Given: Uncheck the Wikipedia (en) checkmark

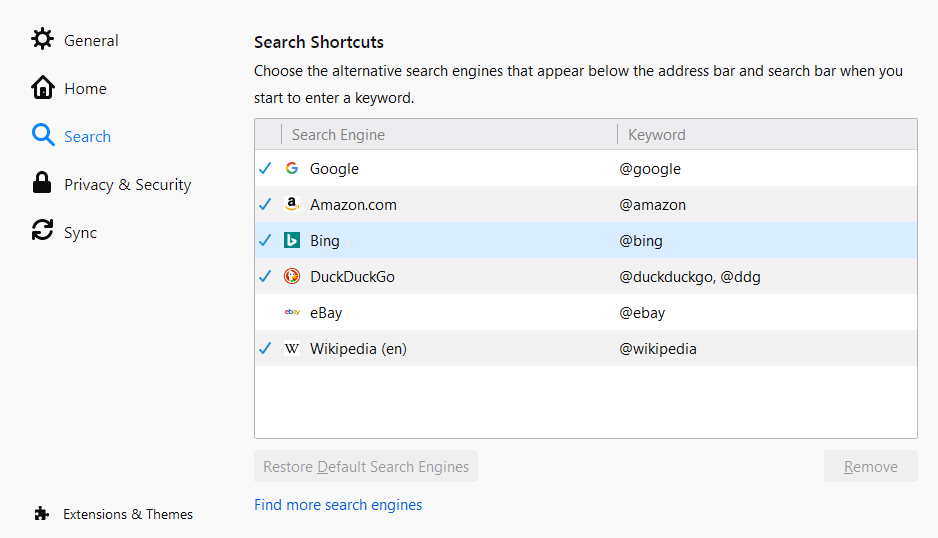Looking at the screenshot, I should [x=265, y=348].
